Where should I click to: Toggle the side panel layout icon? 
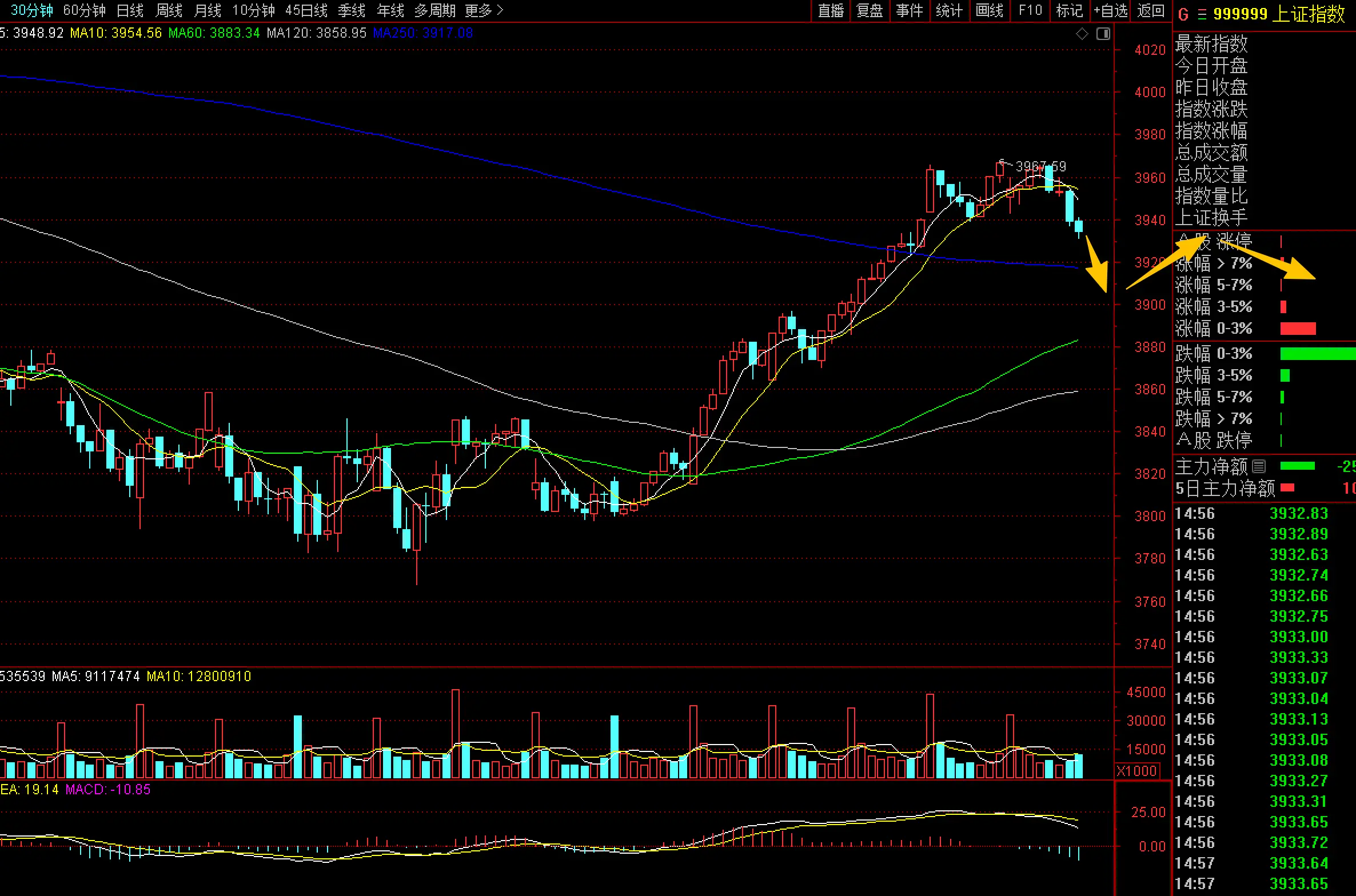(x=1103, y=34)
